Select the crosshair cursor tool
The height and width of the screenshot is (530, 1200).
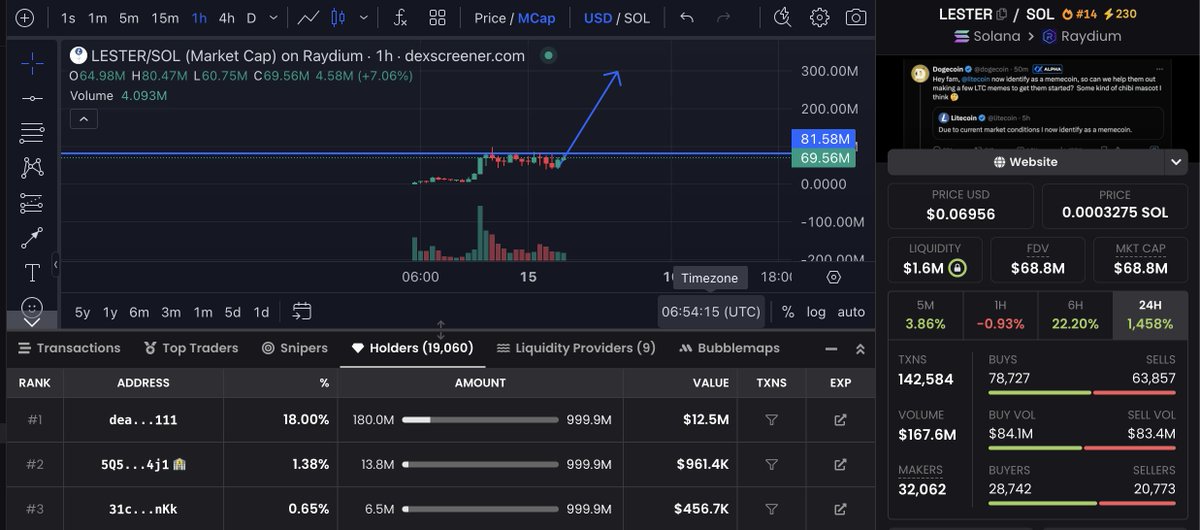pyautogui.click(x=32, y=63)
